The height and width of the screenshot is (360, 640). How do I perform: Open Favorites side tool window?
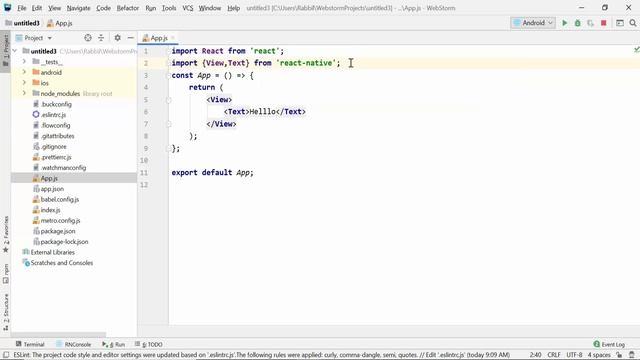pos(6,234)
